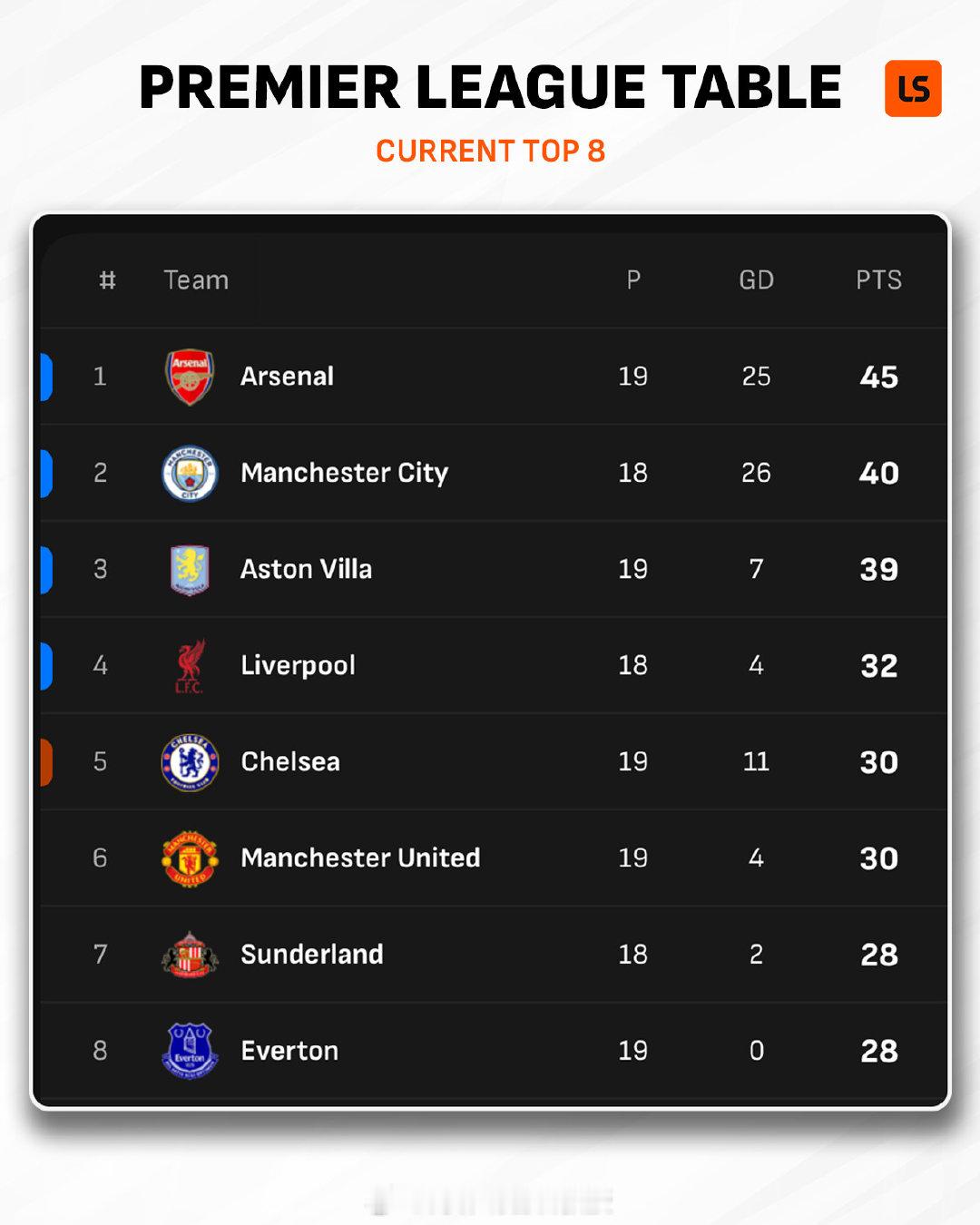Select the Aston Villa crest
This screenshot has height=1225, width=980.
[x=190, y=569]
